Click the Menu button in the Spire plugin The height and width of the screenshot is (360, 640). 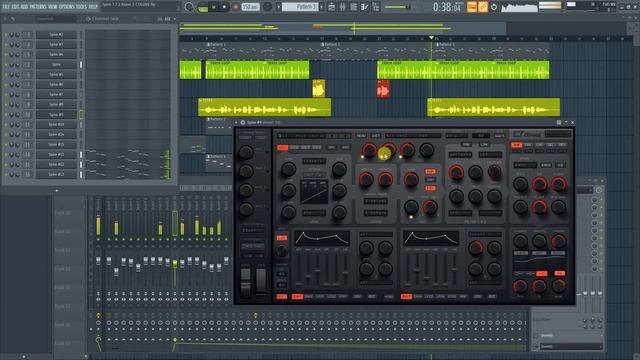361,136
